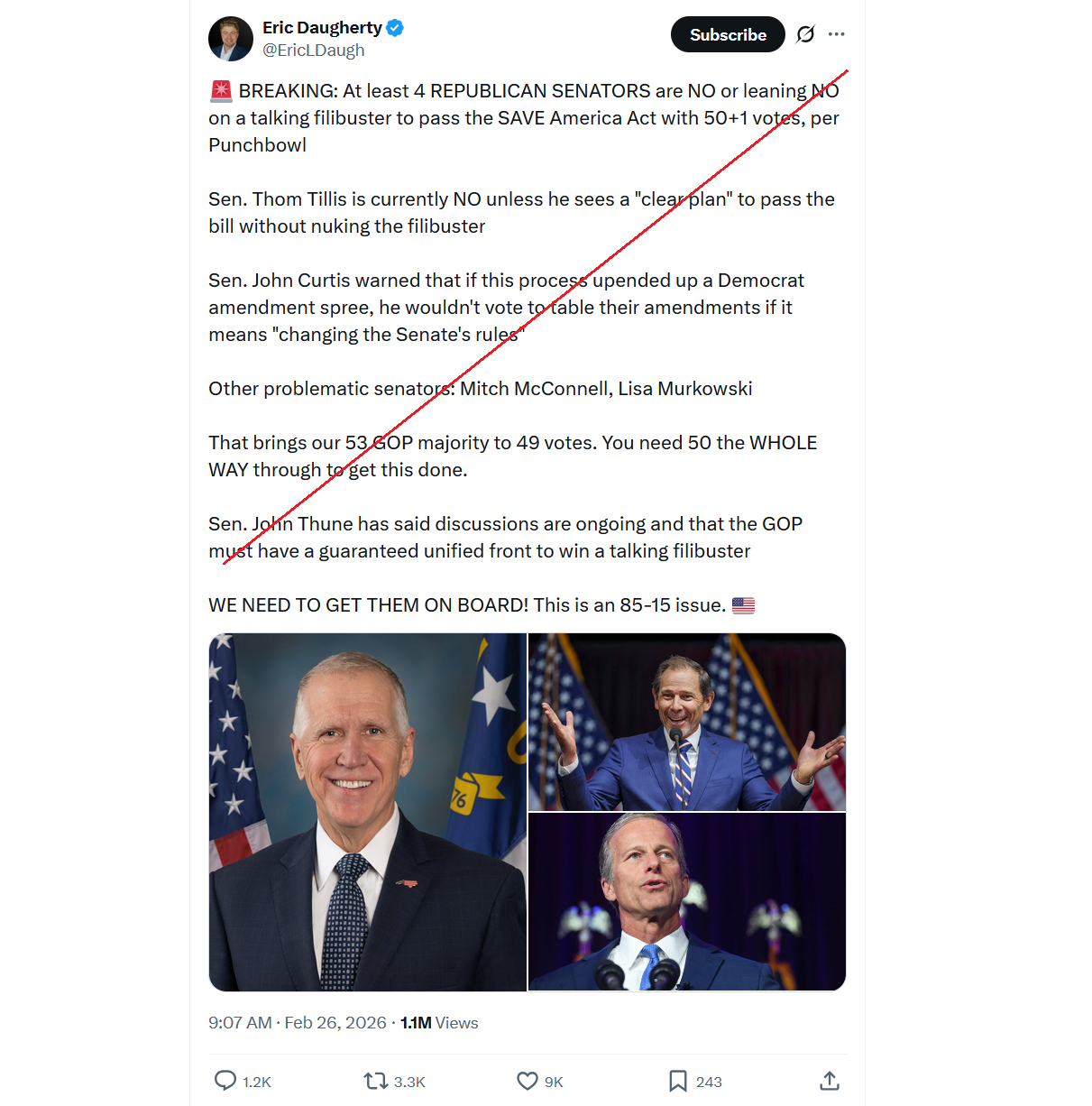Click the 1.1M Views count

pyautogui.click(x=439, y=1023)
